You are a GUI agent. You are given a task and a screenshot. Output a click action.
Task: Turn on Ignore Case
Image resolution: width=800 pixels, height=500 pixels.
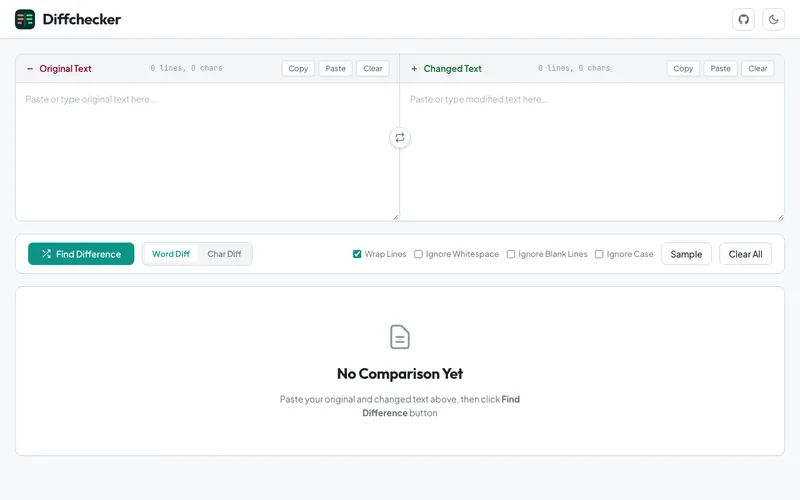pyautogui.click(x=599, y=254)
